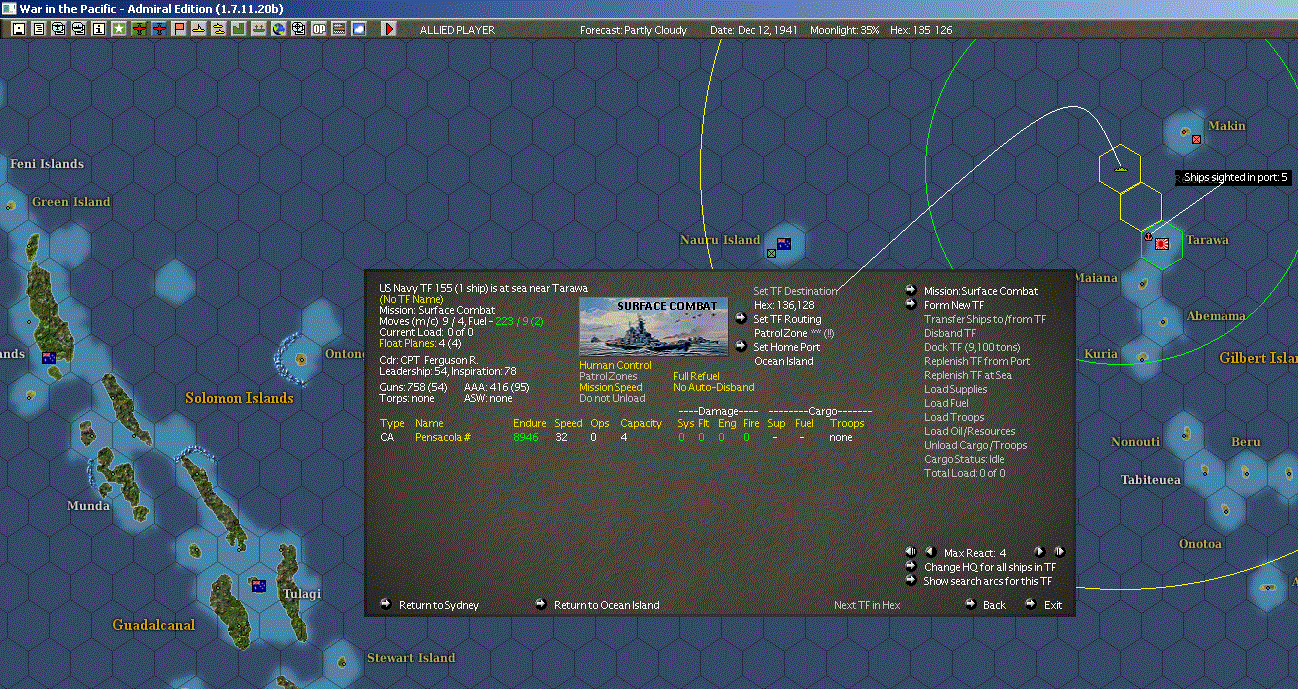Click the arrow icon beside Set TF Routing
The height and width of the screenshot is (689, 1298).
coord(740,318)
